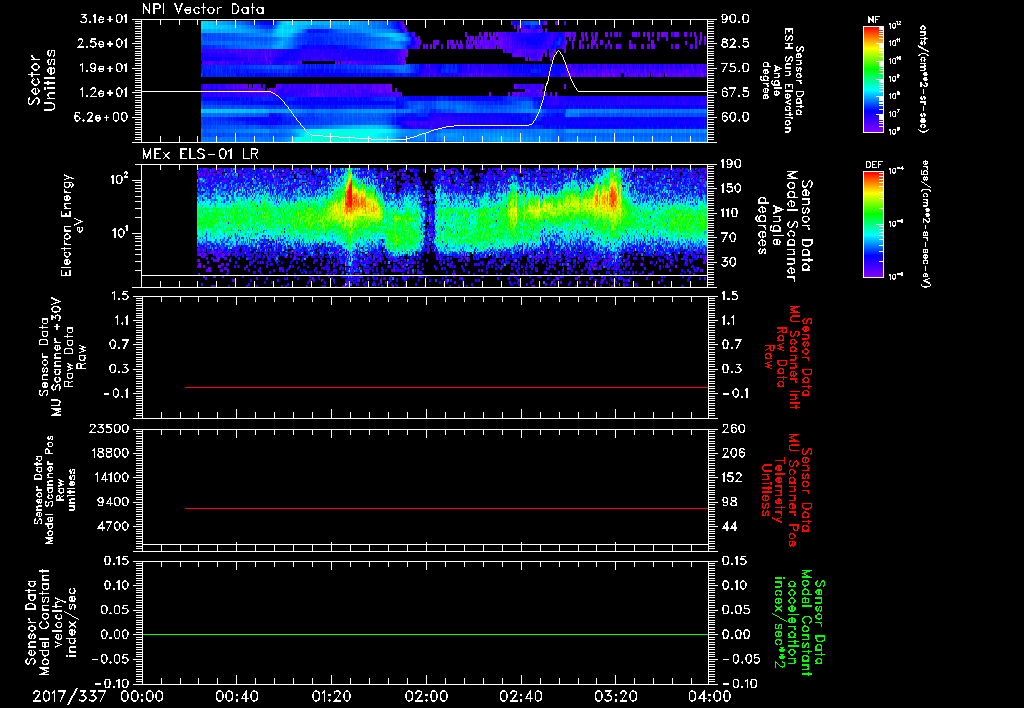This screenshot has height=708, width=1024.
Task: Click the '190' scanner angle tick value
Action: (731, 163)
